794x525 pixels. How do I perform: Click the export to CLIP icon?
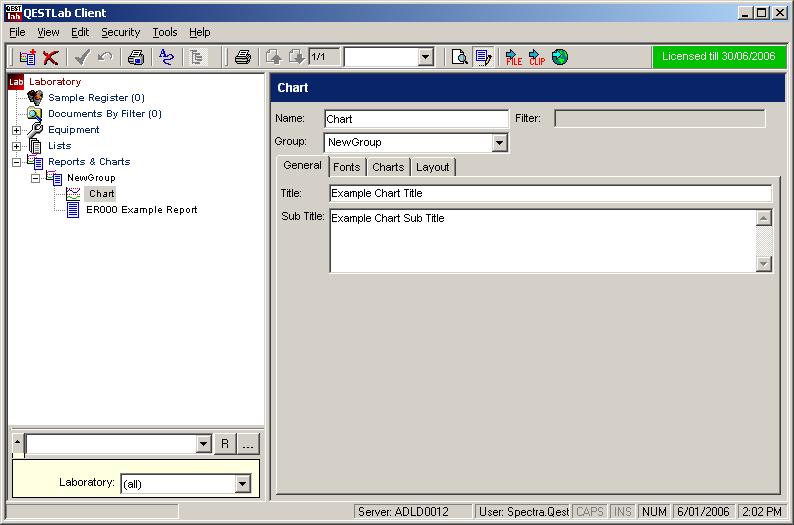[537, 58]
